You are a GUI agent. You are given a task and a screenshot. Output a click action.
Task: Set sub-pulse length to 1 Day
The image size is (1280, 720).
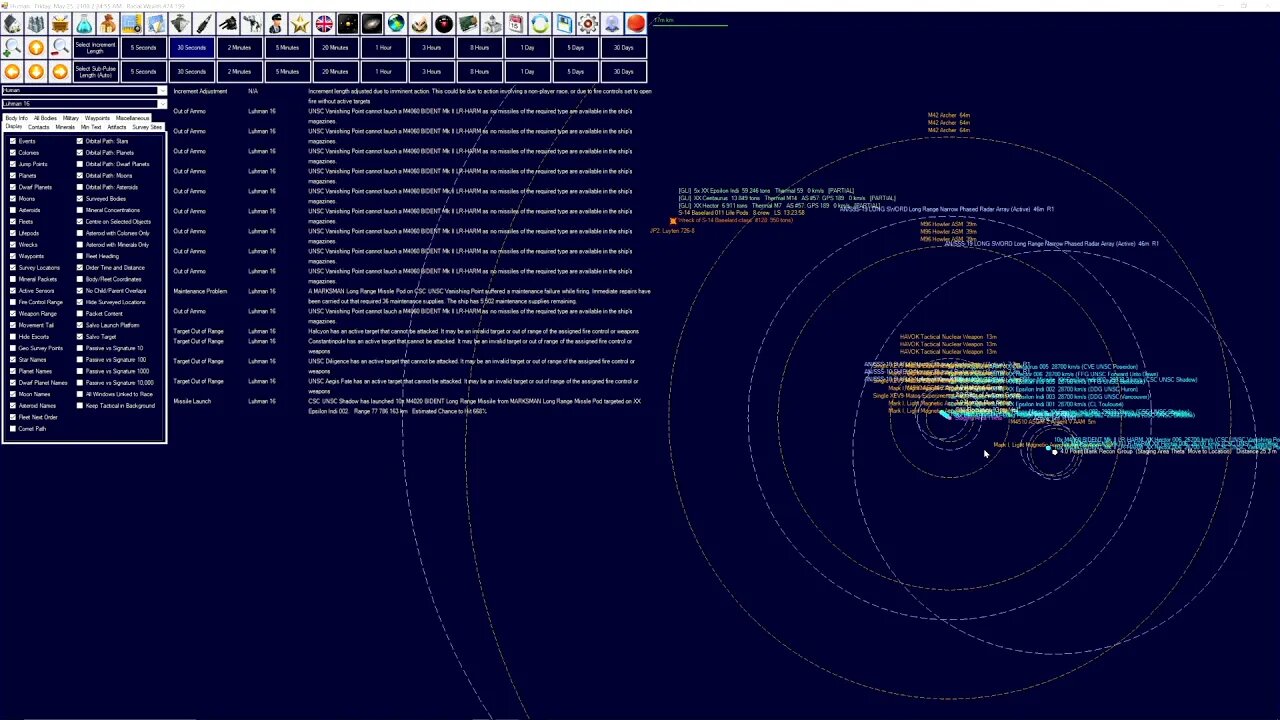pos(527,71)
